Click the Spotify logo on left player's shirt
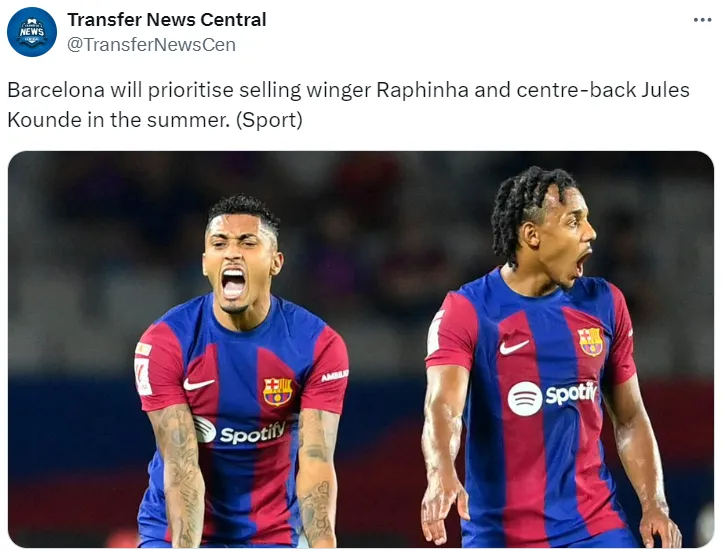This screenshot has height=551, width=722. [x=239, y=431]
